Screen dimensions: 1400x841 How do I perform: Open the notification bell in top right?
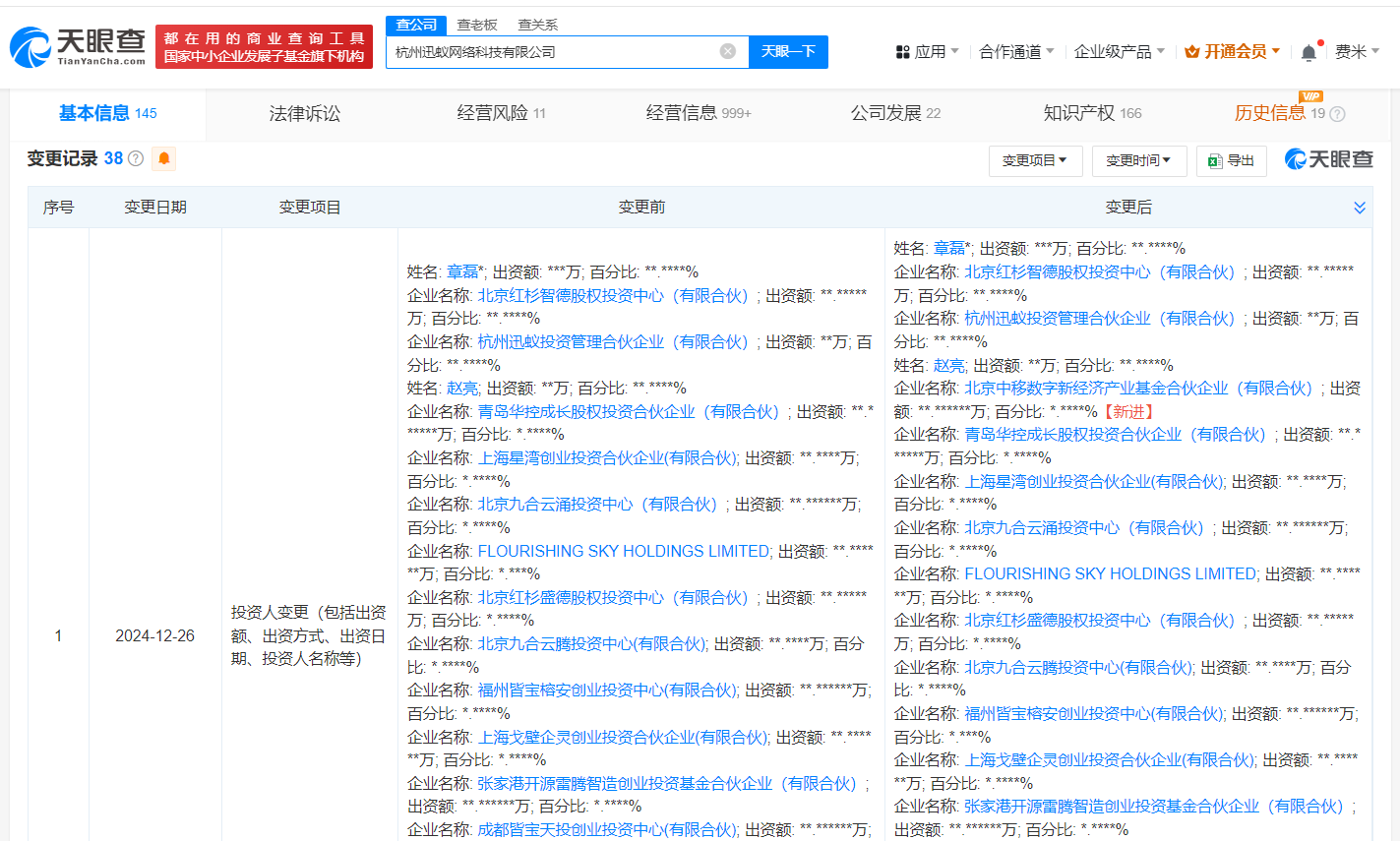[1309, 51]
